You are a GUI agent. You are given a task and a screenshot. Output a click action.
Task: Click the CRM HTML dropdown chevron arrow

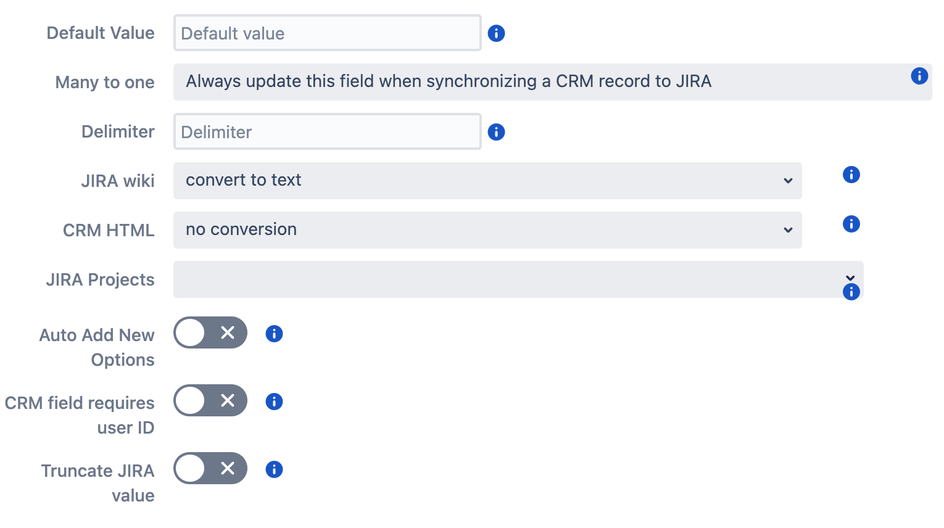pyautogui.click(x=788, y=230)
